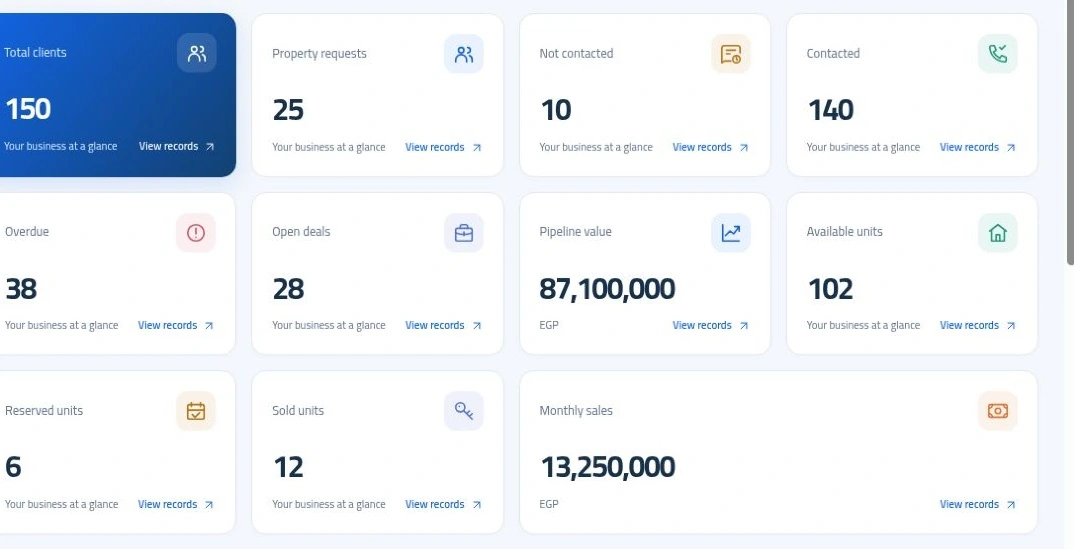Click the Contacted card title

click(x=833, y=53)
